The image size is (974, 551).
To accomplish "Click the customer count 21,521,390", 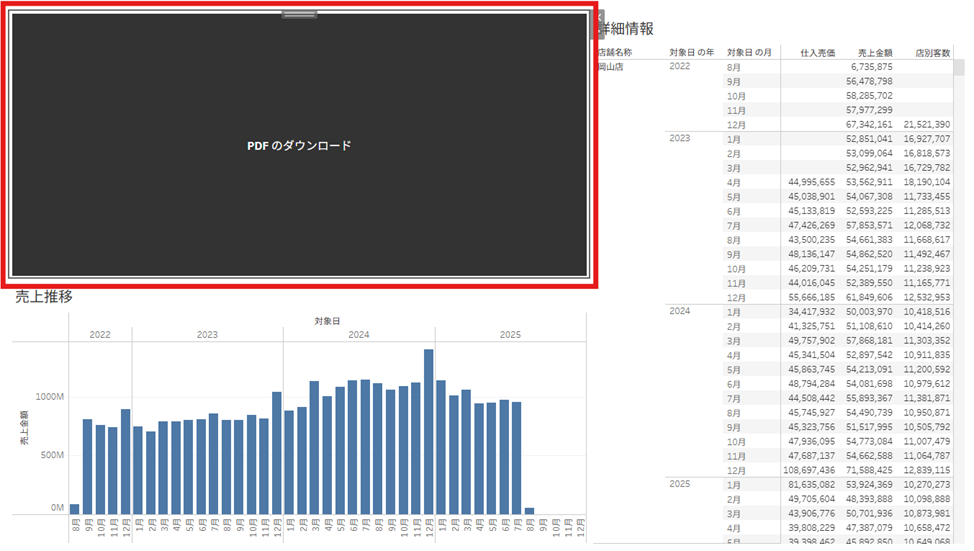I will (x=927, y=125).
